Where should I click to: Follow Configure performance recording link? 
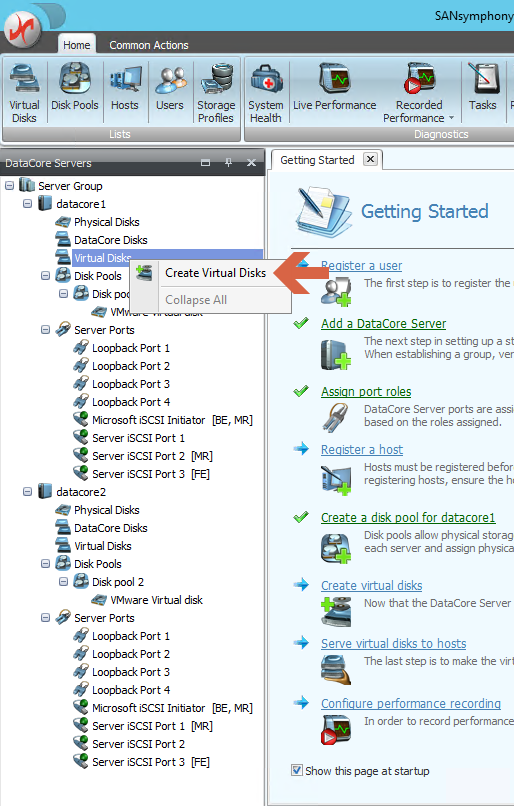coord(411,704)
